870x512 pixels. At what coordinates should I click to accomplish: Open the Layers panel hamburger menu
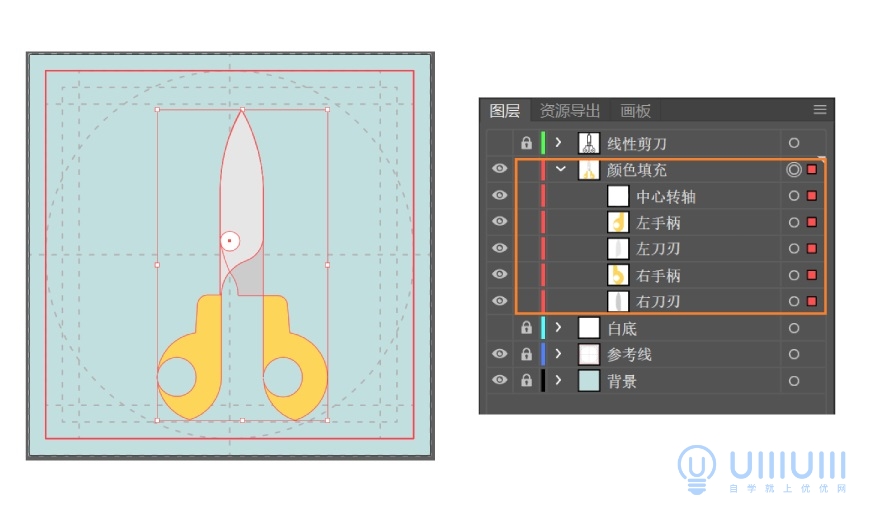click(x=820, y=110)
